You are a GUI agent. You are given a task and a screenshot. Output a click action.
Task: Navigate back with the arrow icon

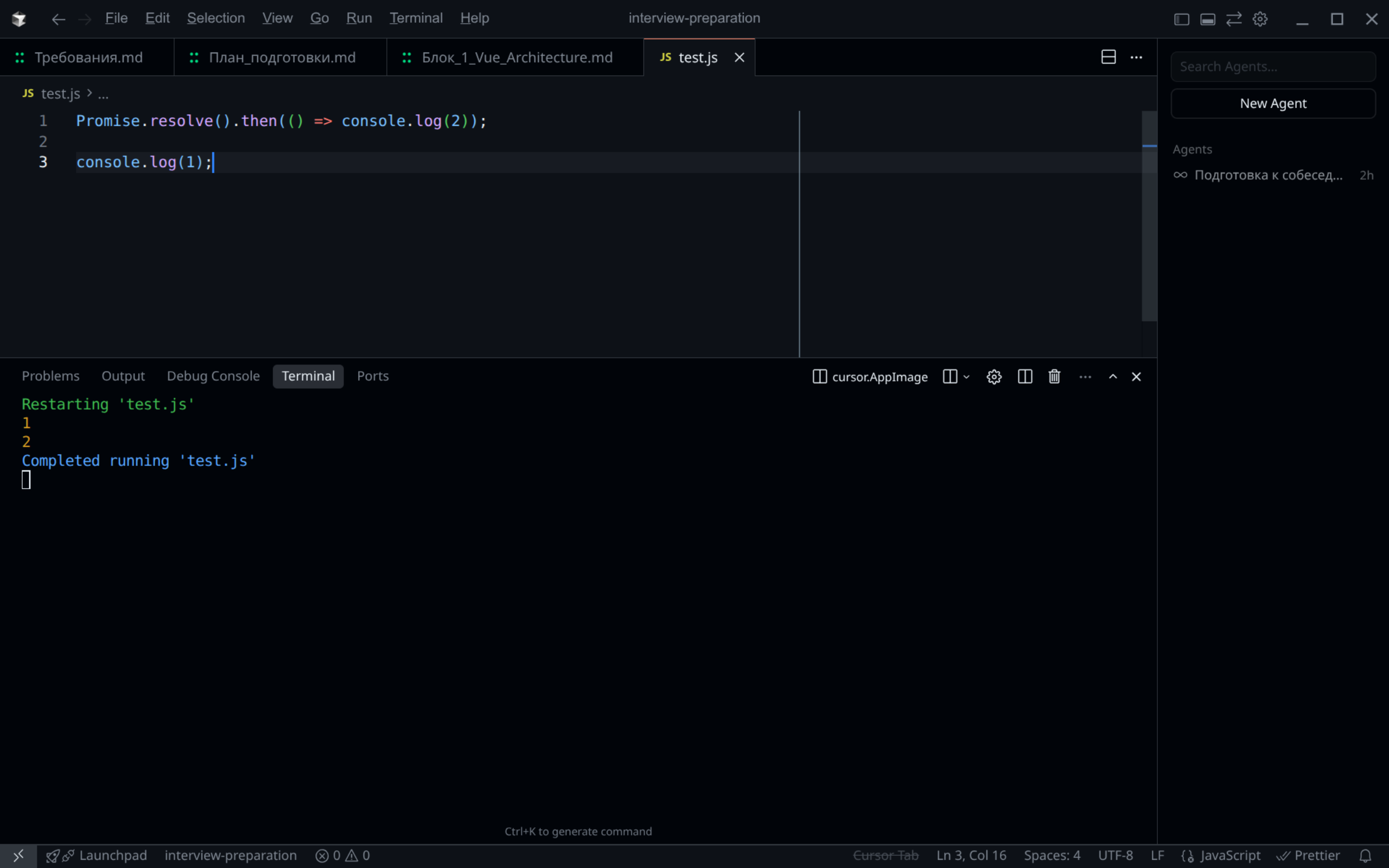[58, 19]
